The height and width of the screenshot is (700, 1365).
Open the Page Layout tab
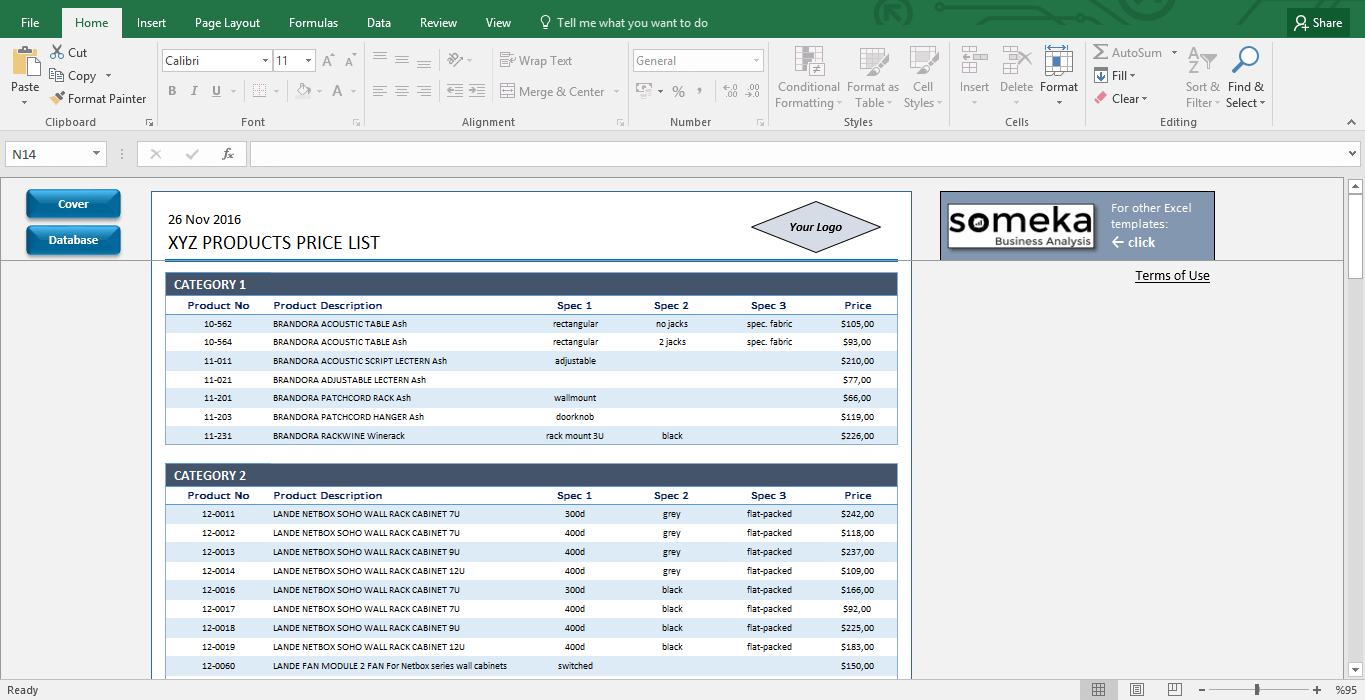pos(228,22)
